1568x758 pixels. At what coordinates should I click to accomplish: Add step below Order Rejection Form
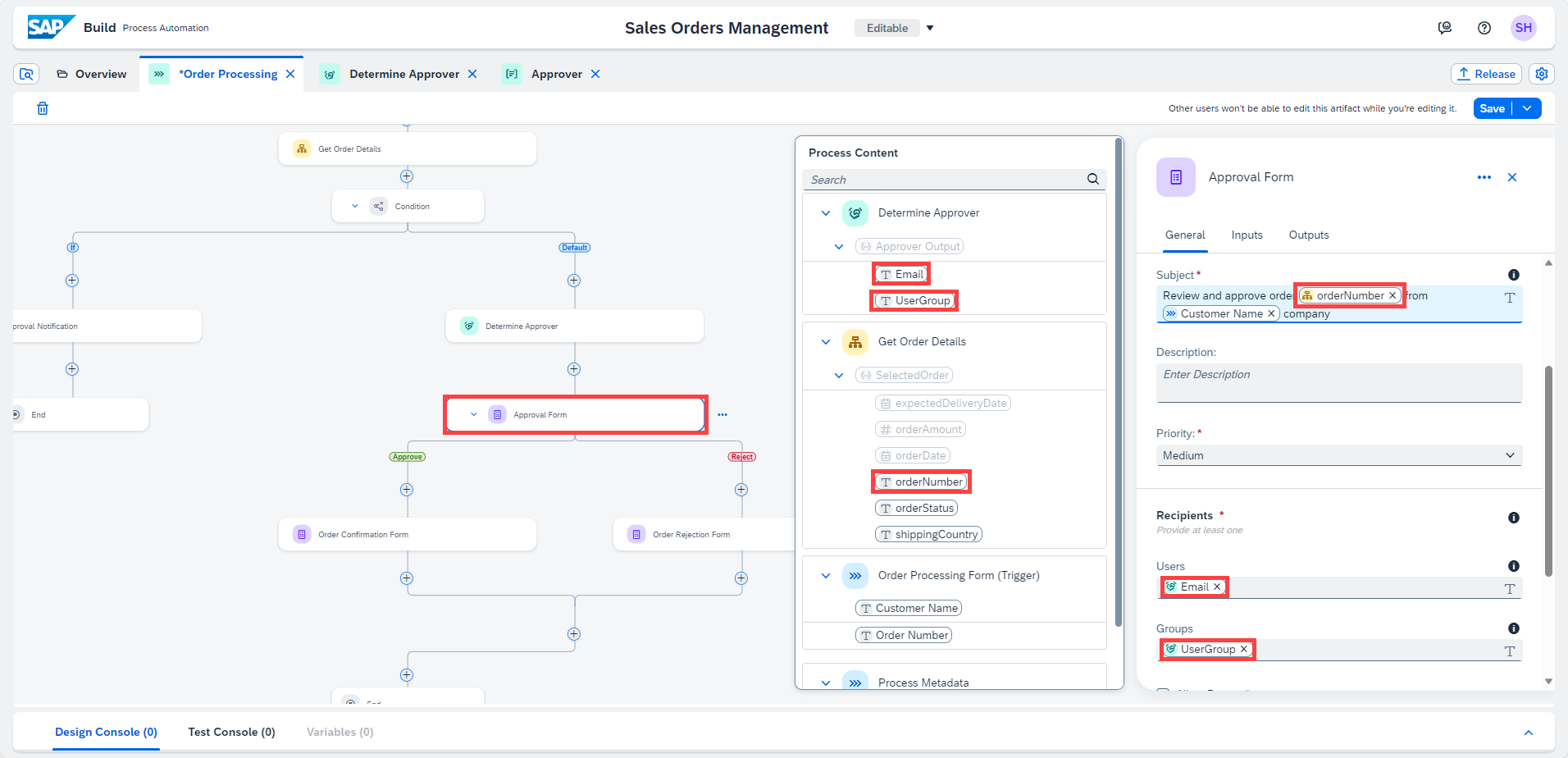point(741,578)
